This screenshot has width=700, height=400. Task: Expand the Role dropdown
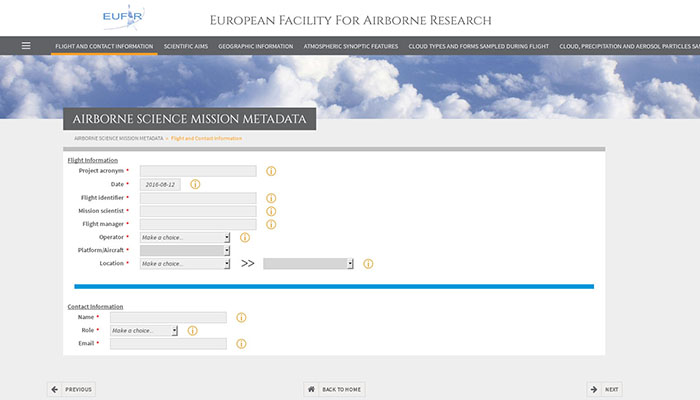pos(143,330)
